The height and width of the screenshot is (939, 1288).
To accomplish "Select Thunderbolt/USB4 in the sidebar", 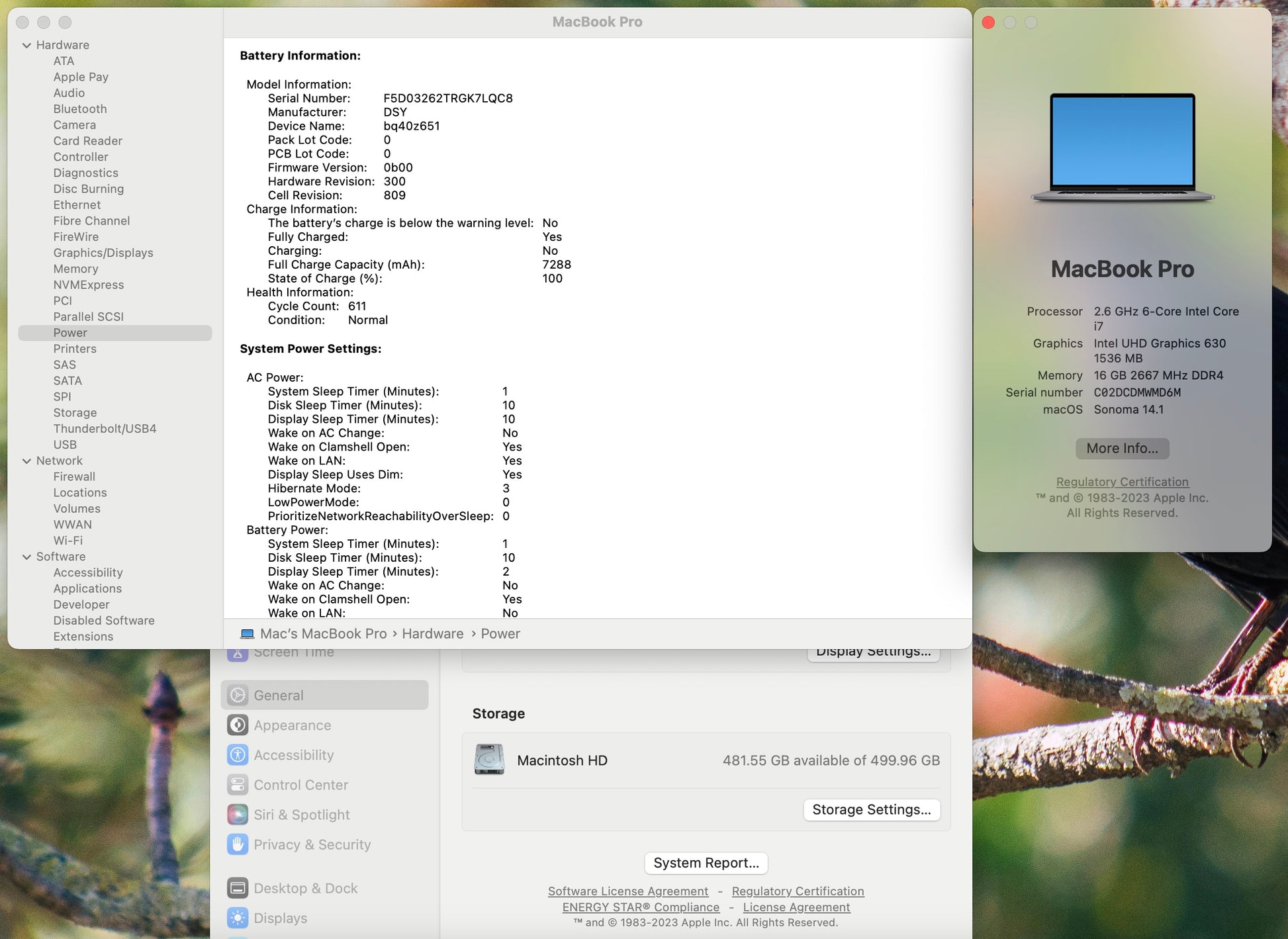I will click(x=105, y=428).
